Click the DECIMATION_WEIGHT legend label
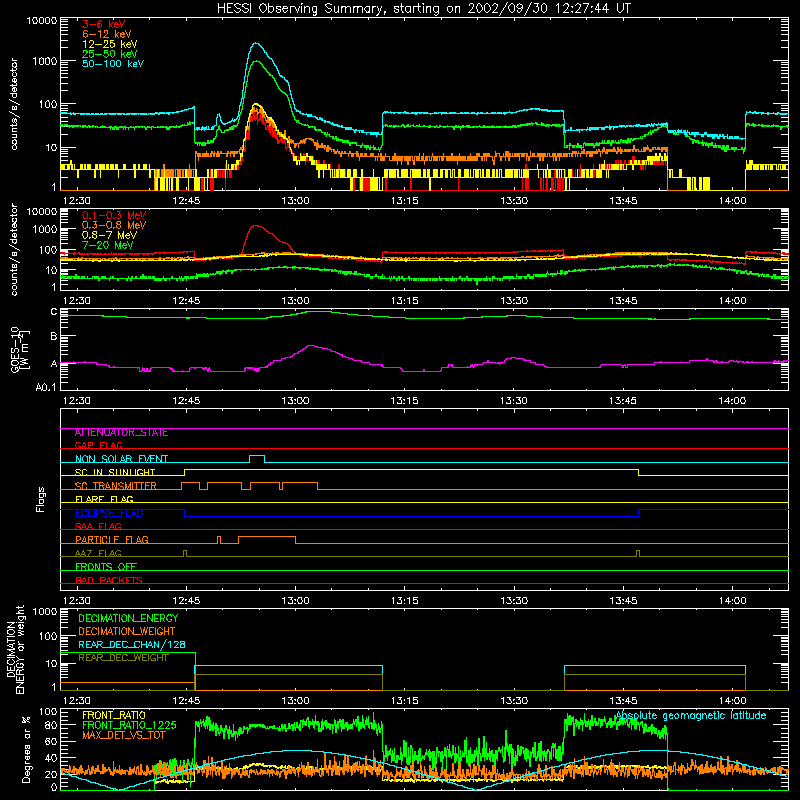The image size is (800, 800). click(x=127, y=632)
